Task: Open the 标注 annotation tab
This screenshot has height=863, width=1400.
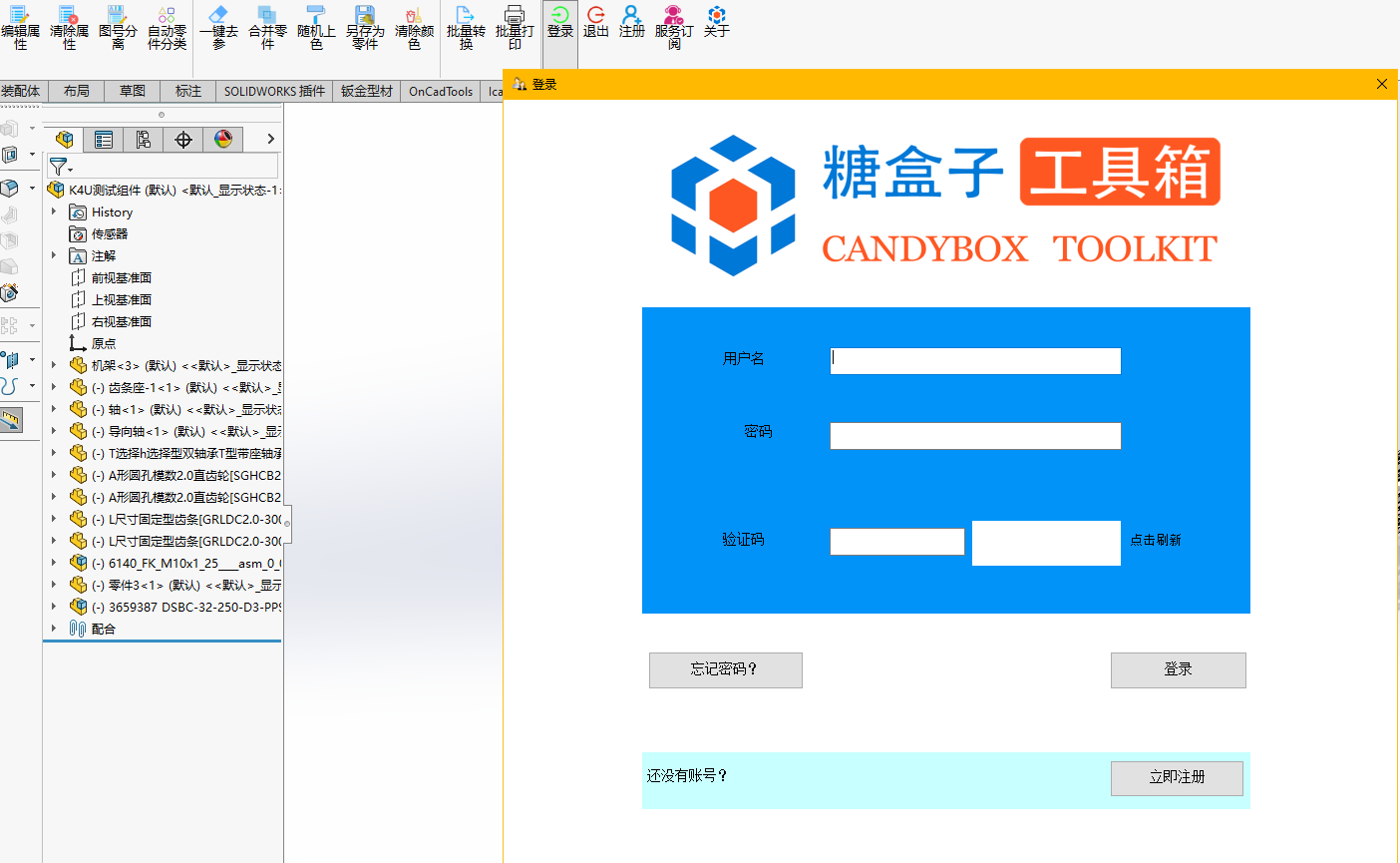Action: click(188, 91)
